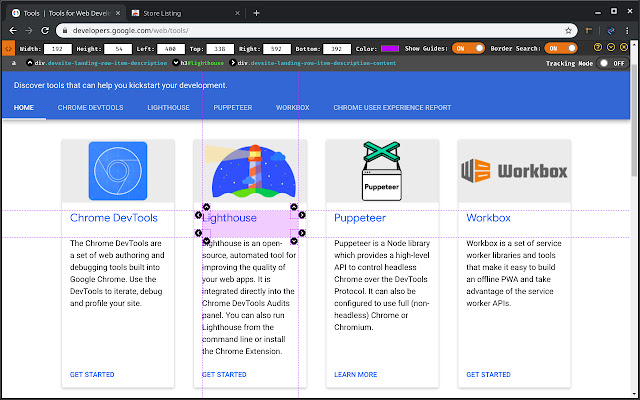Open a new browser tab with plus icon

[x=256, y=13]
